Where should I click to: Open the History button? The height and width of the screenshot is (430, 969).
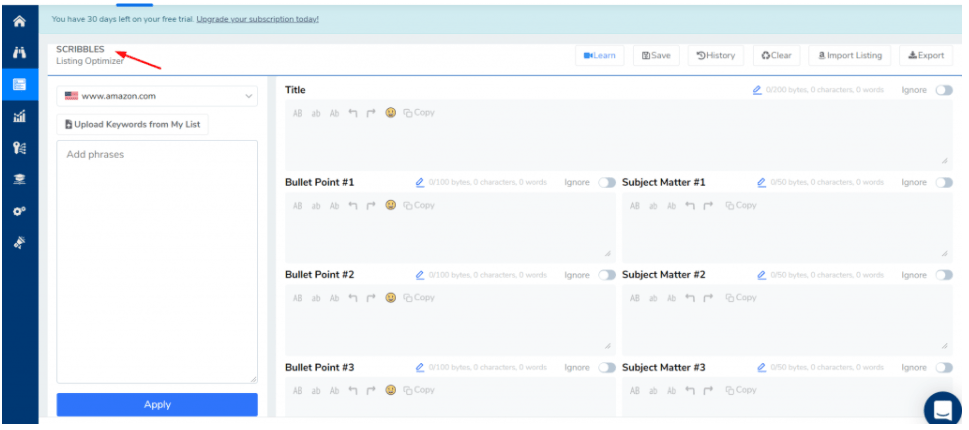point(716,56)
